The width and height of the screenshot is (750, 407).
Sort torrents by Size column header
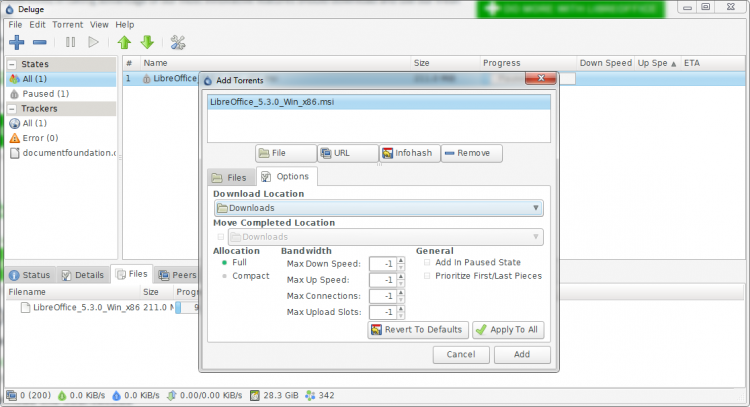pyautogui.click(x=445, y=63)
